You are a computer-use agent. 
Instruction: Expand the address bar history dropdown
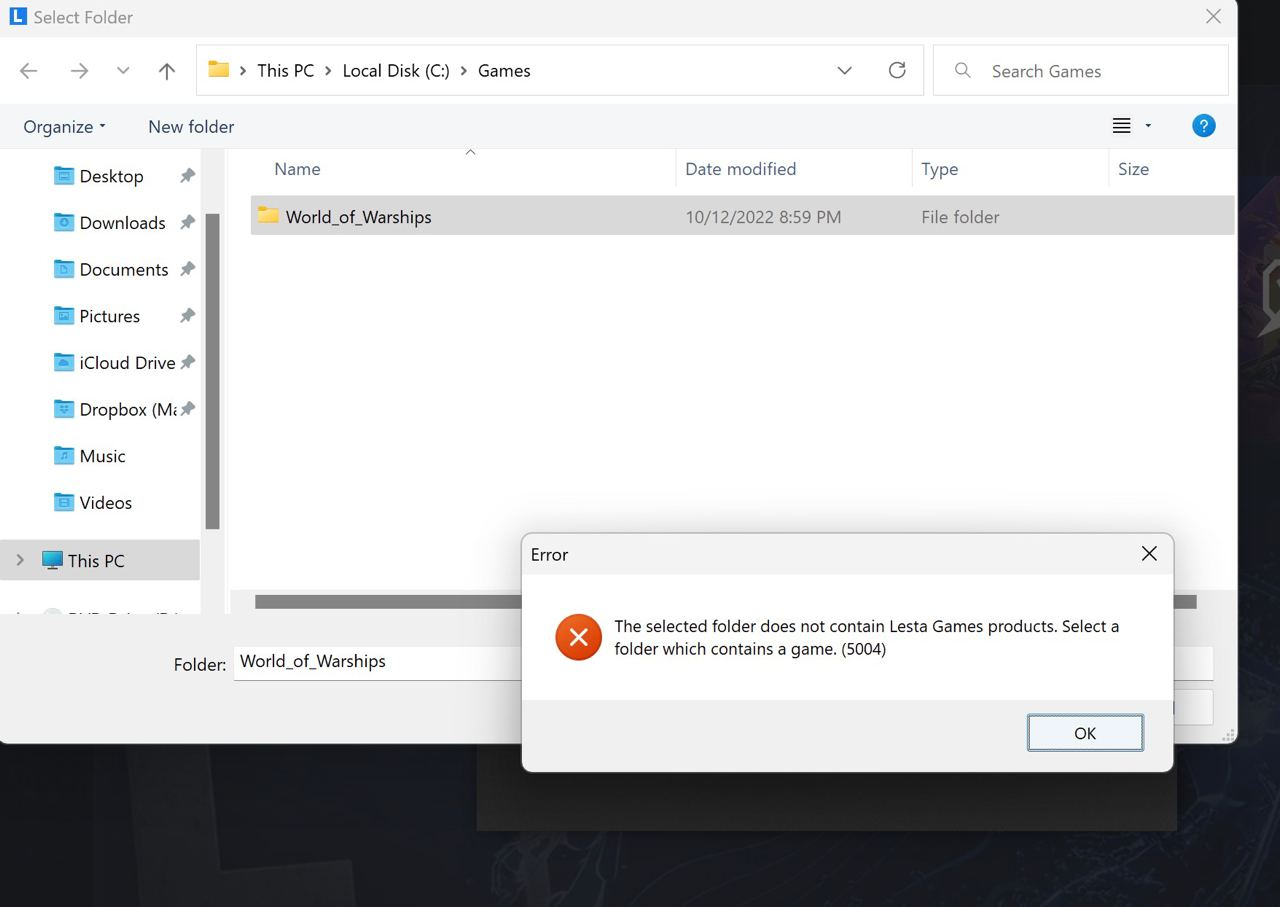844,70
